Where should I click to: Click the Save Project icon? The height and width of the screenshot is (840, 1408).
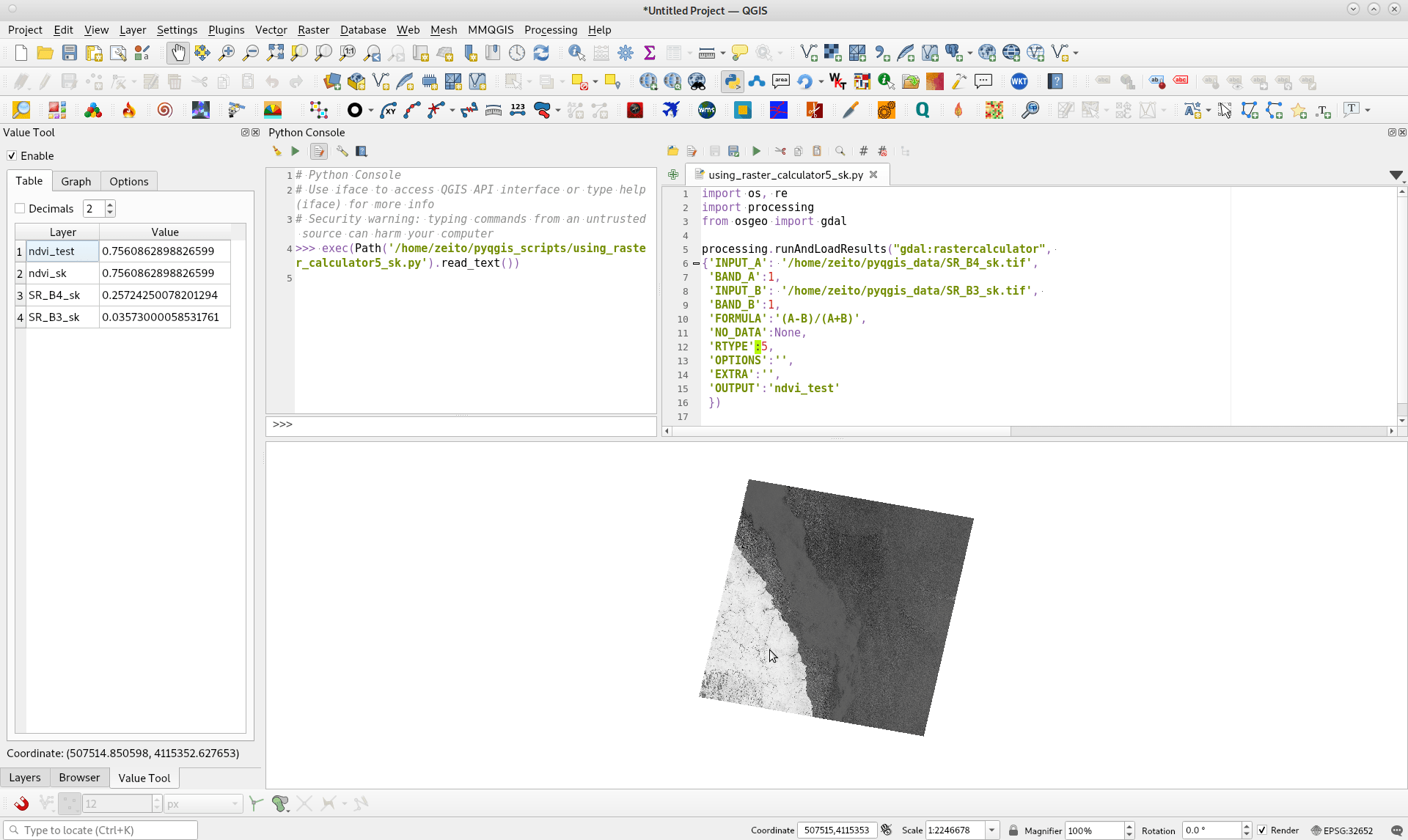(x=69, y=53)
